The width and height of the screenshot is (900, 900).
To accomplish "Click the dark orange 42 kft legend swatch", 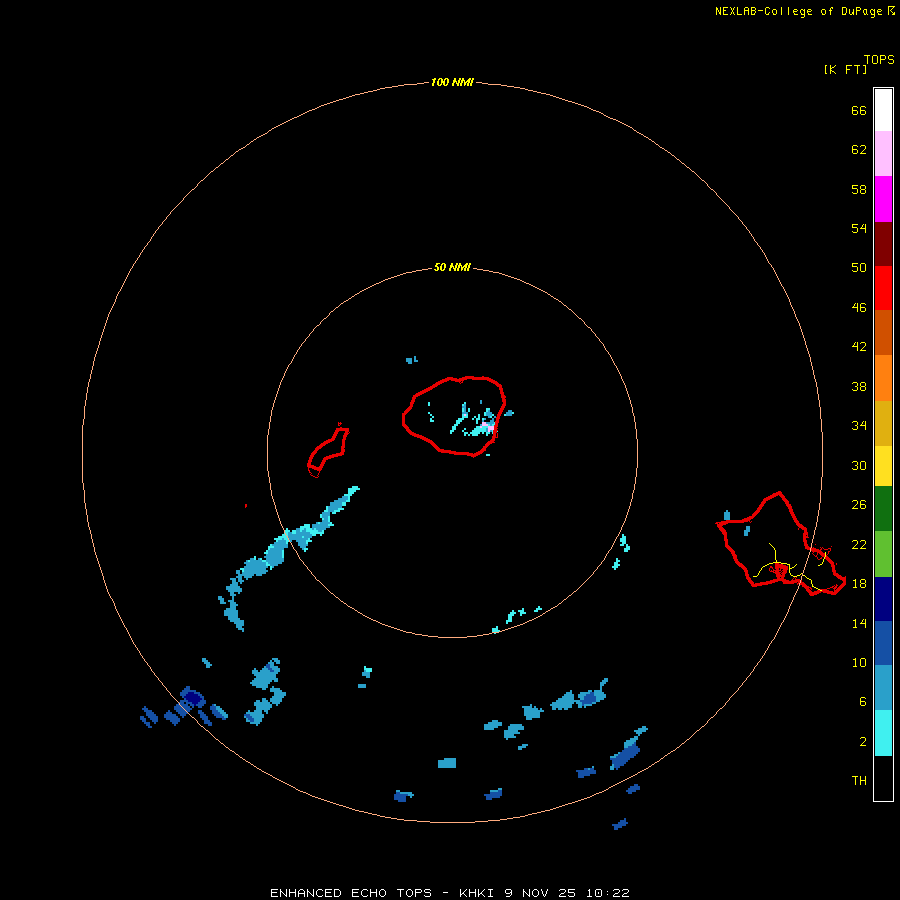I will pos(883,332).
